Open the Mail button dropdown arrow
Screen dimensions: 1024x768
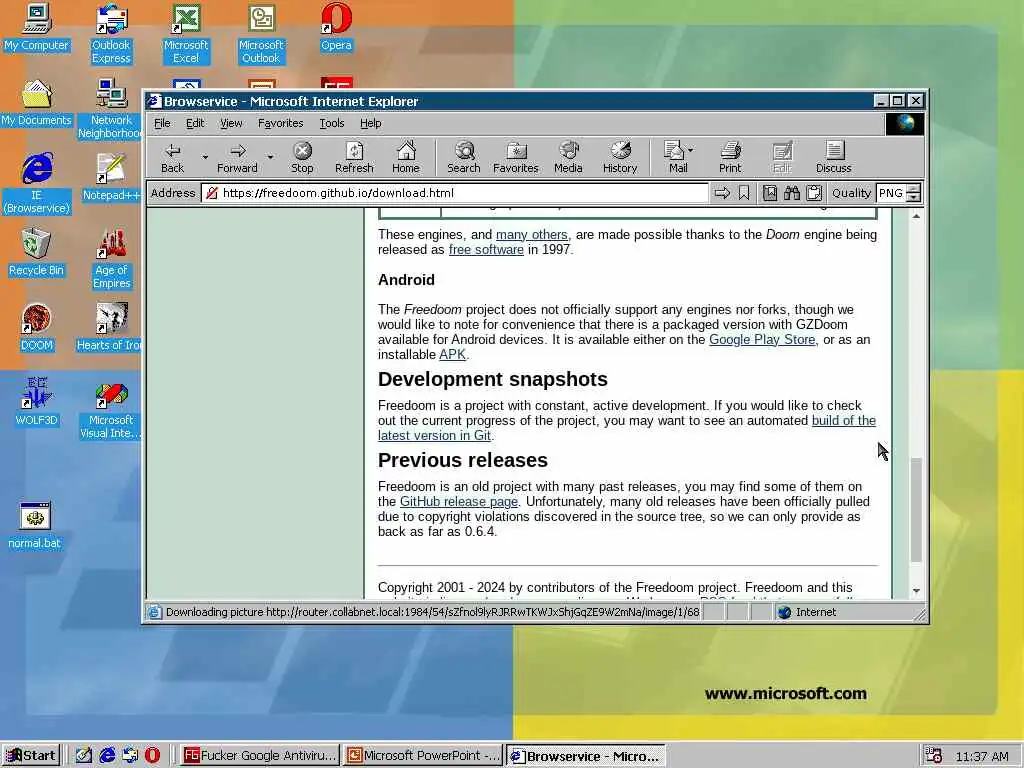(691, 150)
